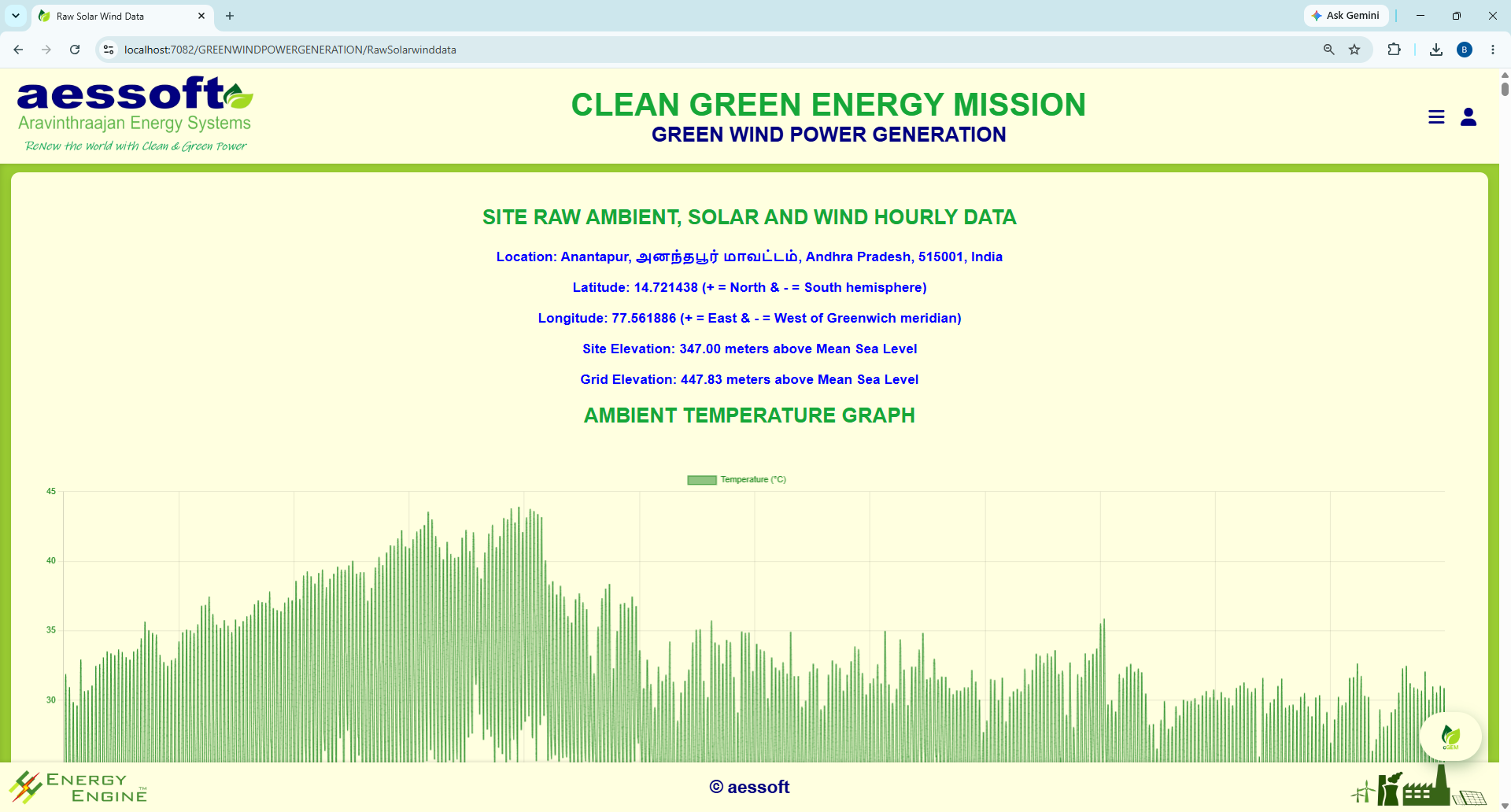1511x812 pixels.
Task: Click the GREEN WIND POWER GENERATION subtitle
Action: point(829,135)
